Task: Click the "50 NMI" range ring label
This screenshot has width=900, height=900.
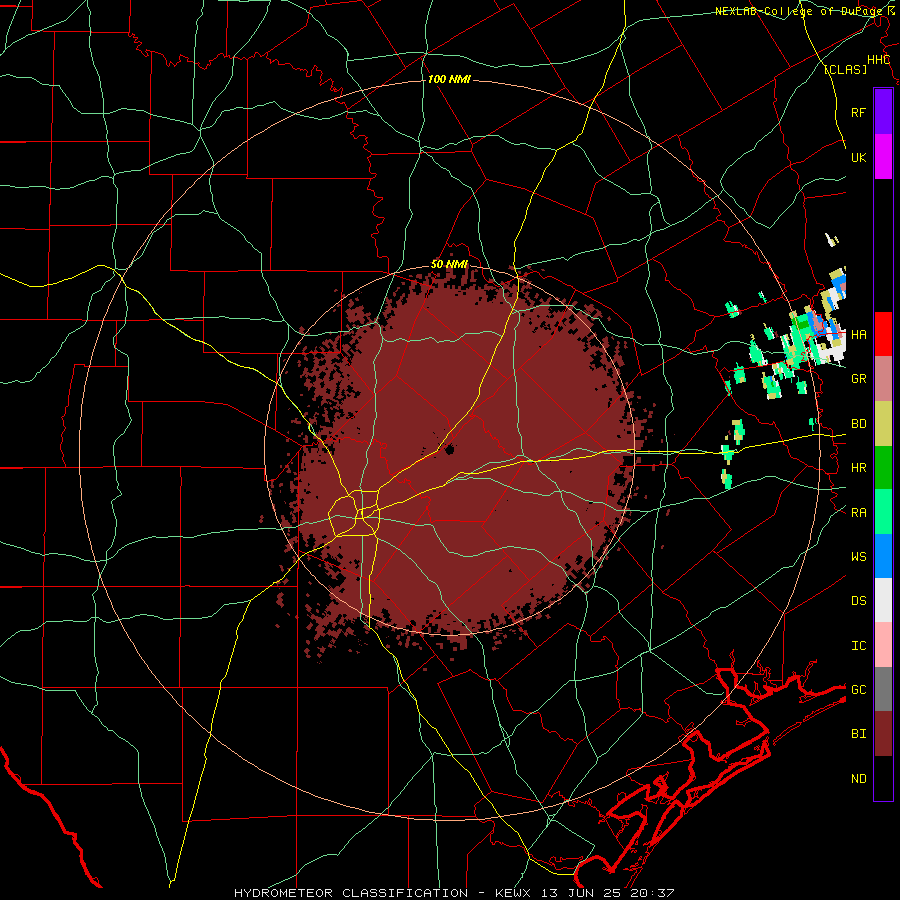Action: coord(449,264)
